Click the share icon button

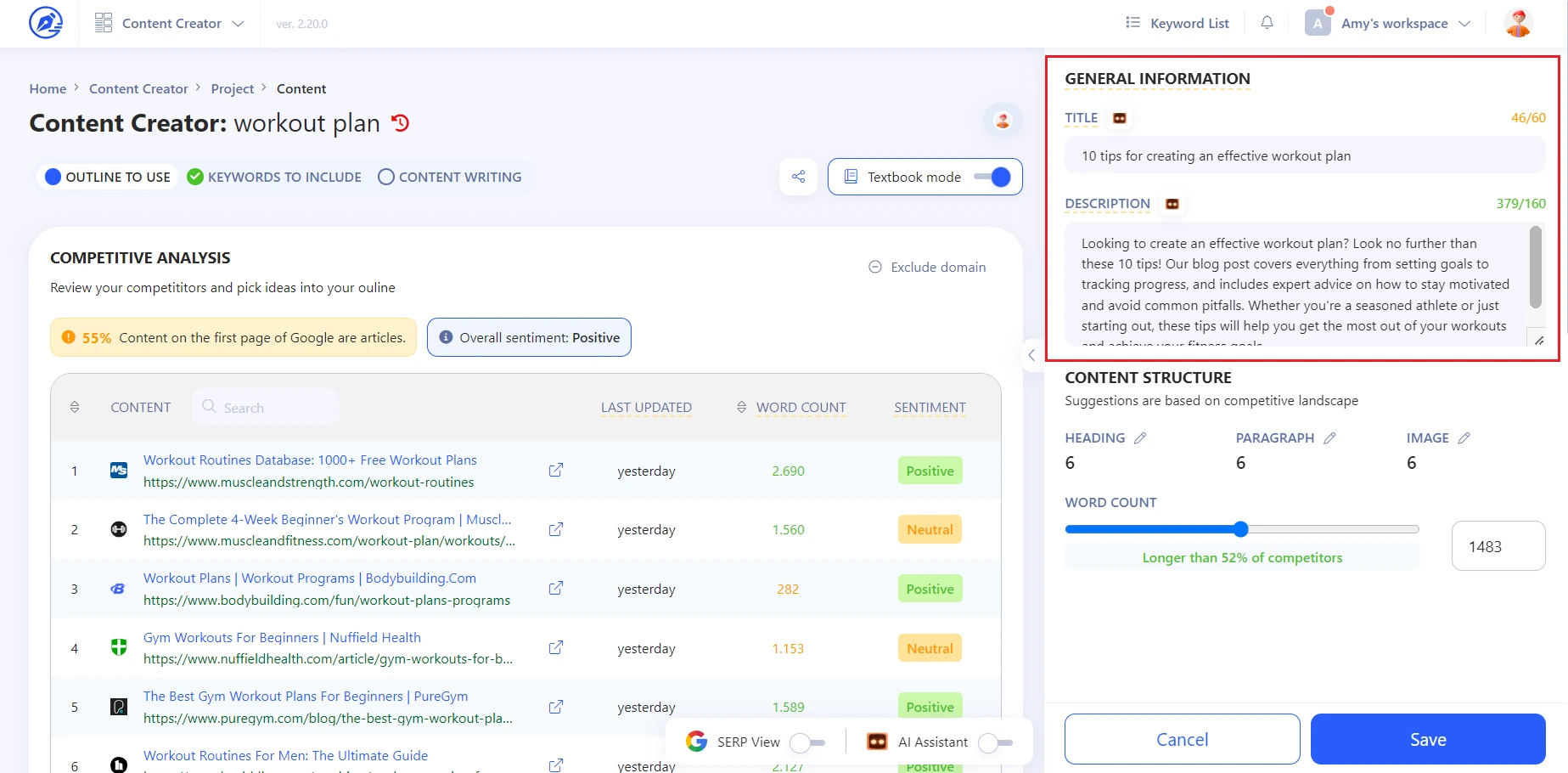click(798, 177)
